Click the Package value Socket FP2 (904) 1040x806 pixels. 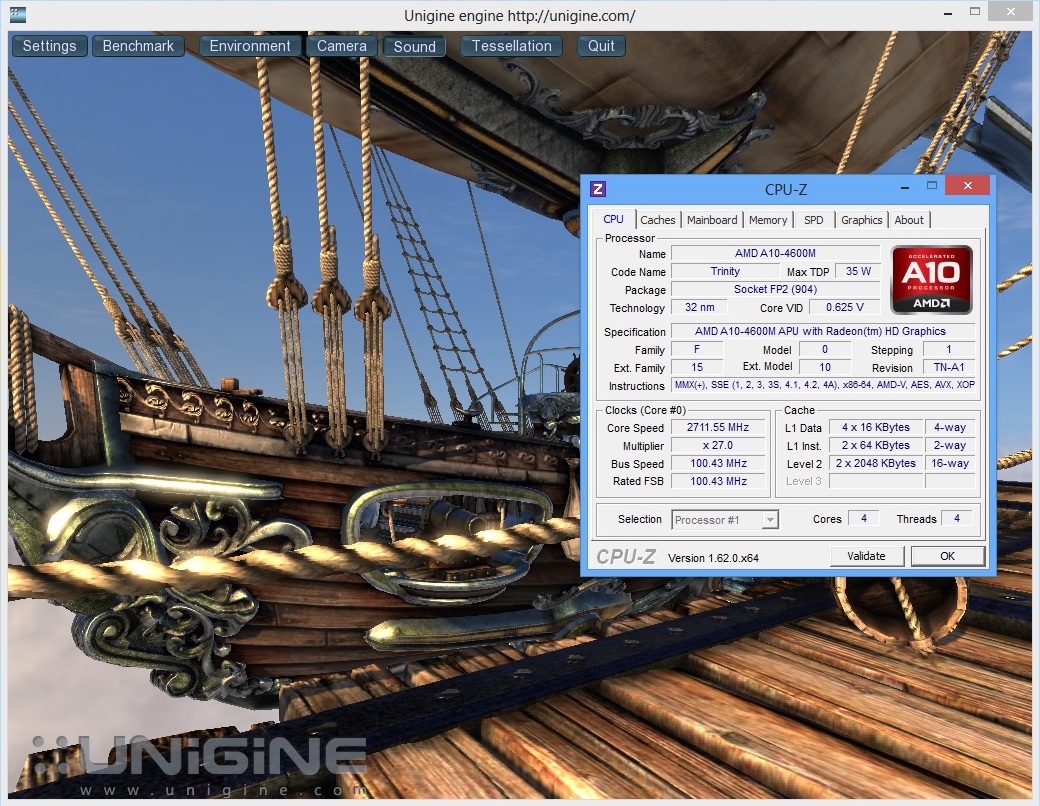coord(775,289)
